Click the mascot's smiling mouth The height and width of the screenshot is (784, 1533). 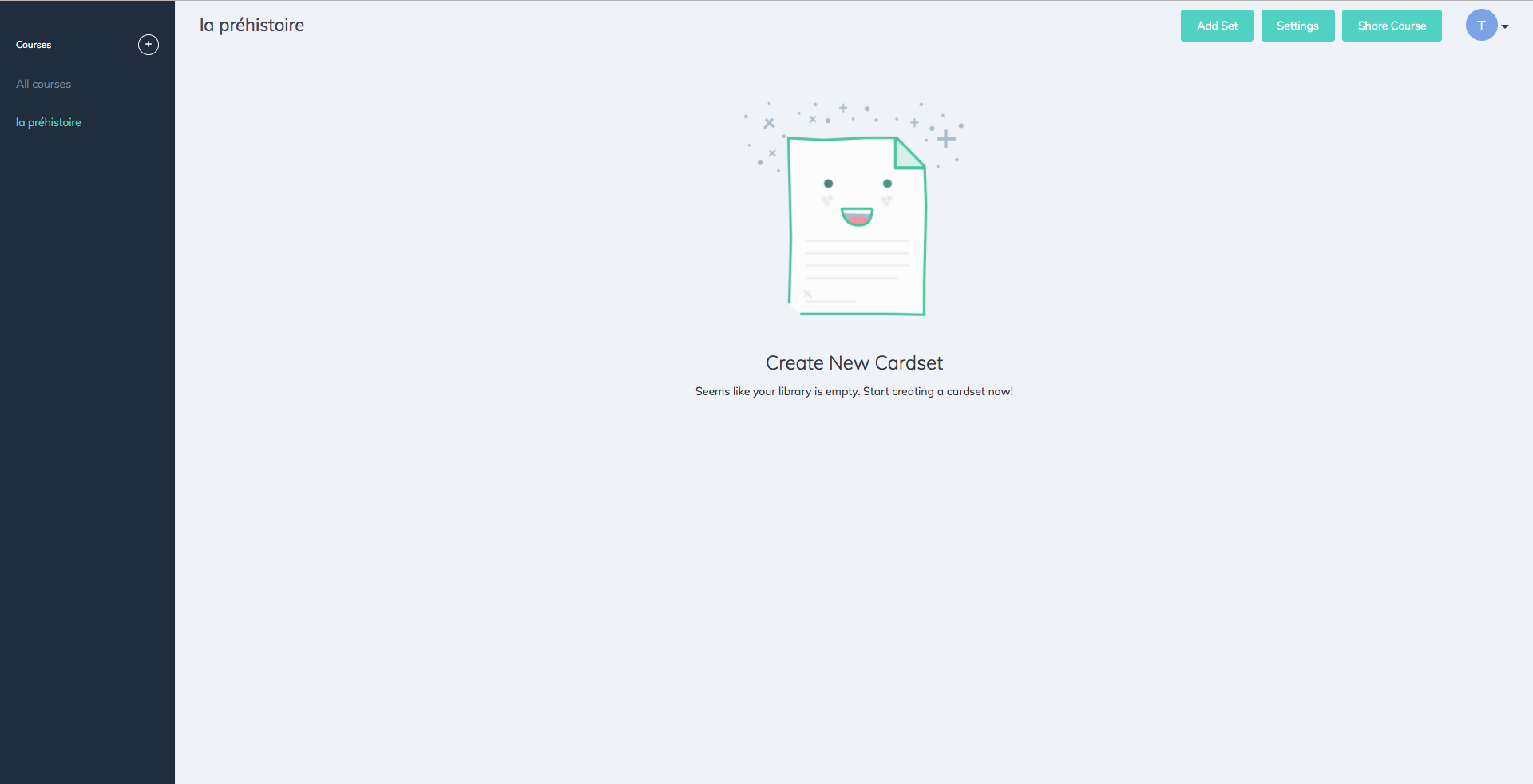[x=857, y=216]
